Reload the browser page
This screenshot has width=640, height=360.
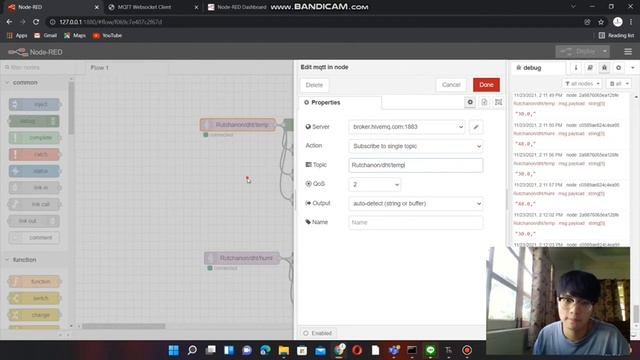[36, 22]
